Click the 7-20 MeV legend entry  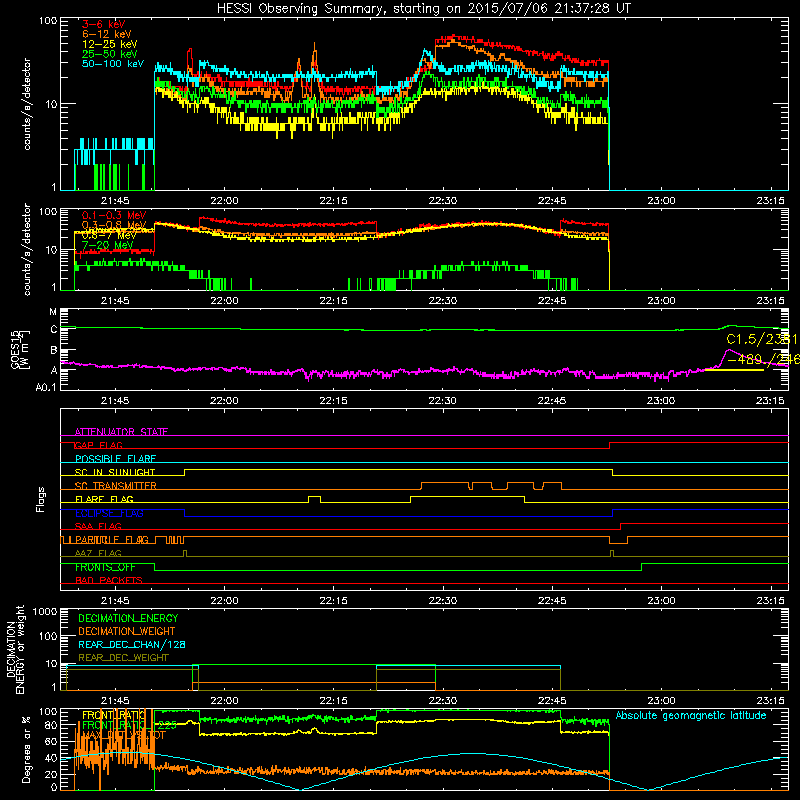click(x=107, y=245)
